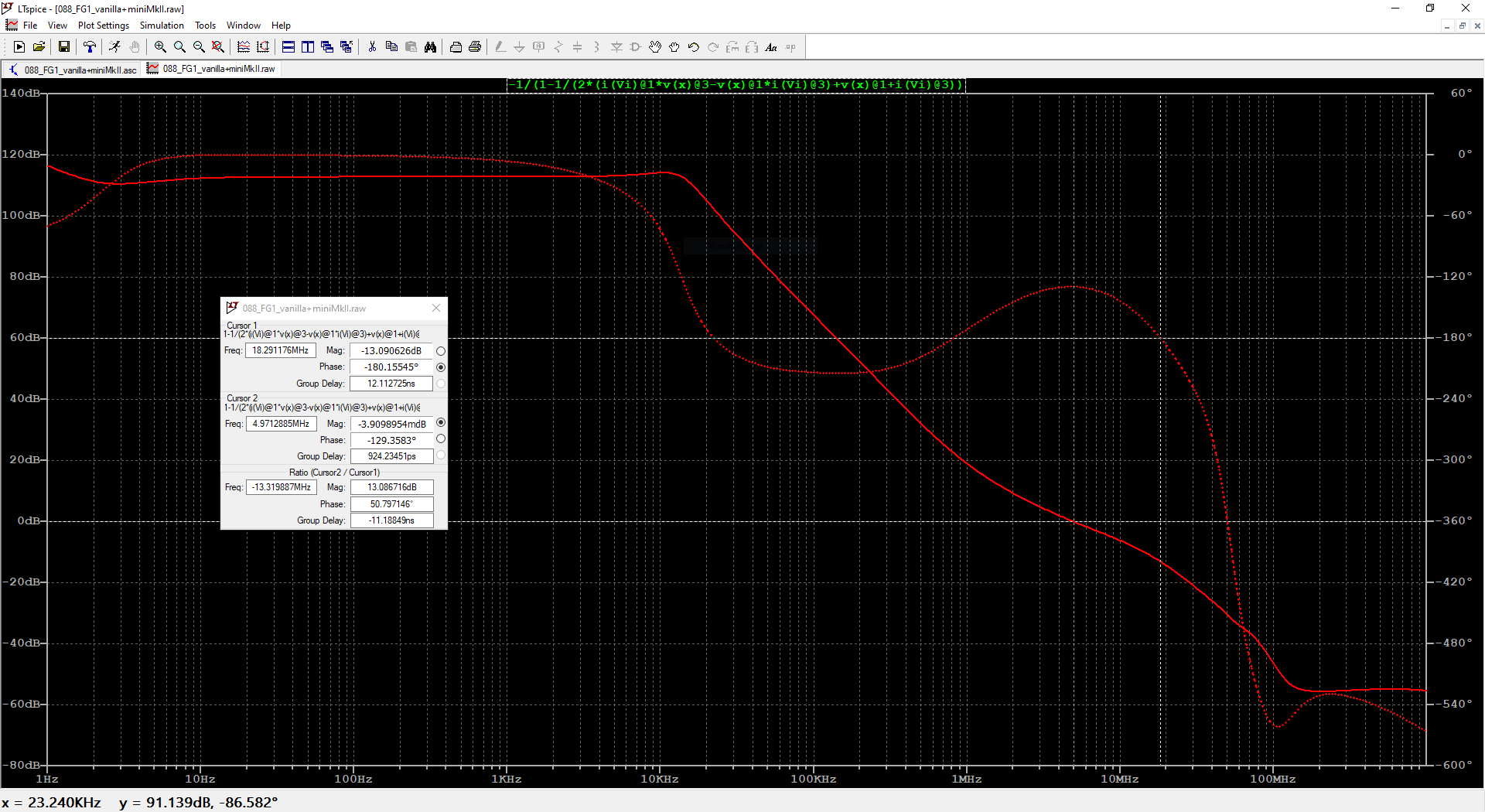Image resolution: width=1485 pixels, height=812 pixels.
Task: Open the Help menu
Action: click(281, 26)
